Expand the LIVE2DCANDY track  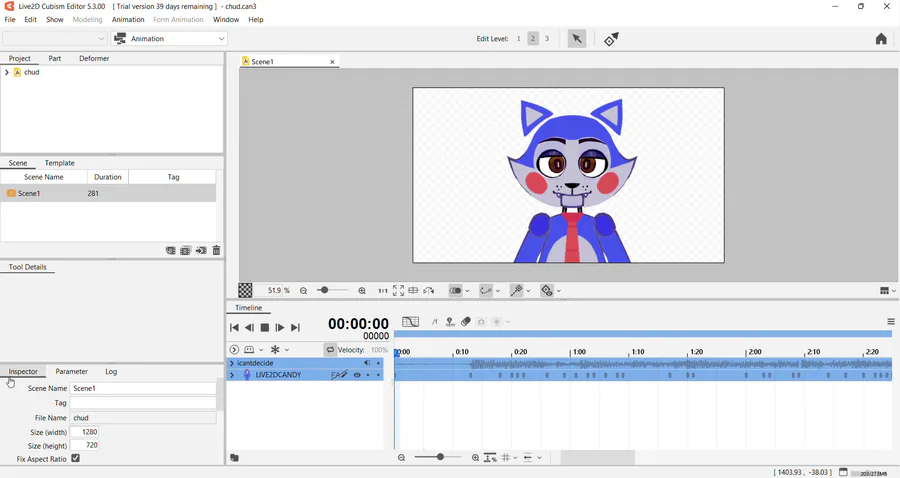click(232, 375)
